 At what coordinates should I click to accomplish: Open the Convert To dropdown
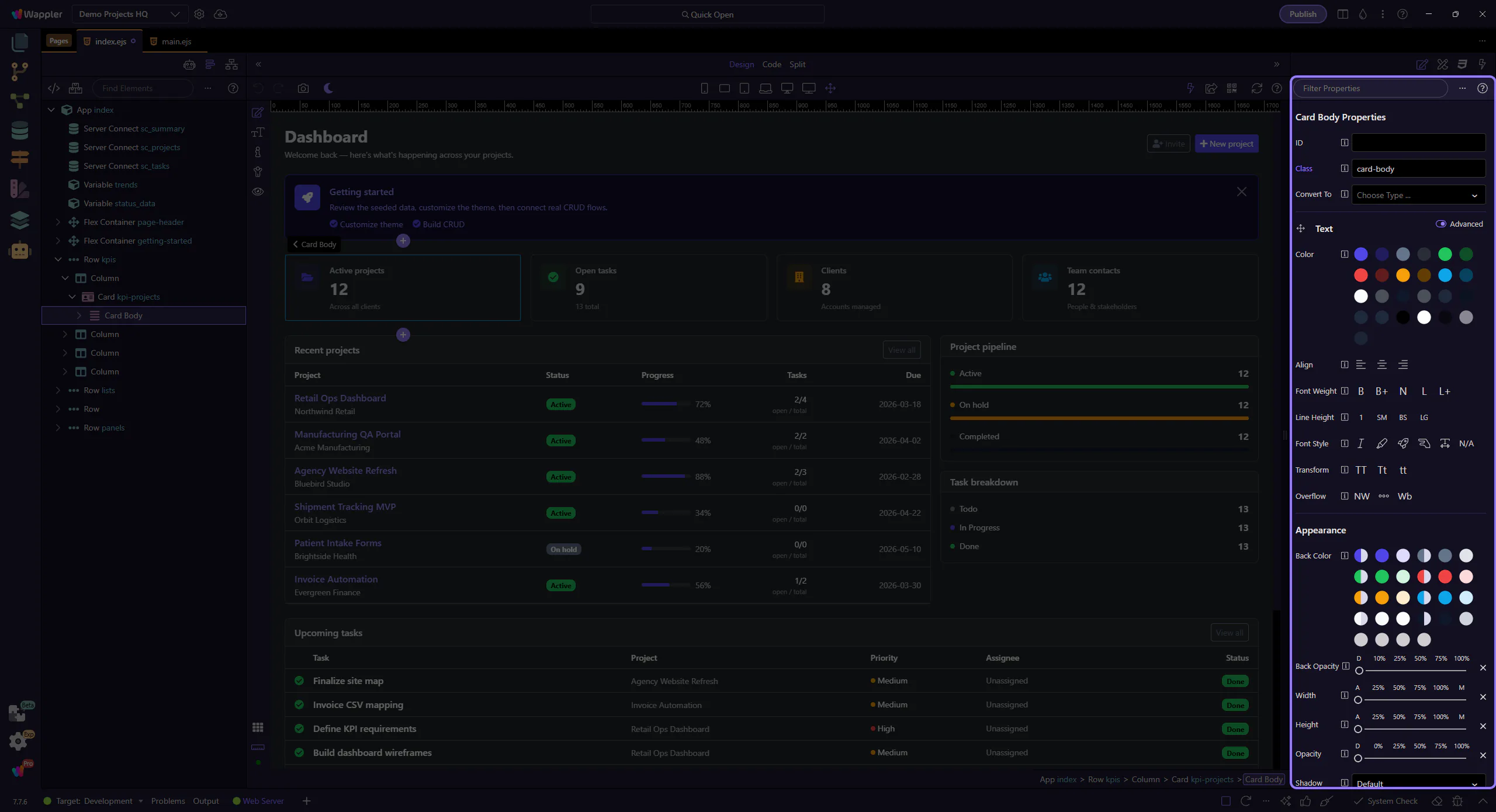tap(1418, 195)
